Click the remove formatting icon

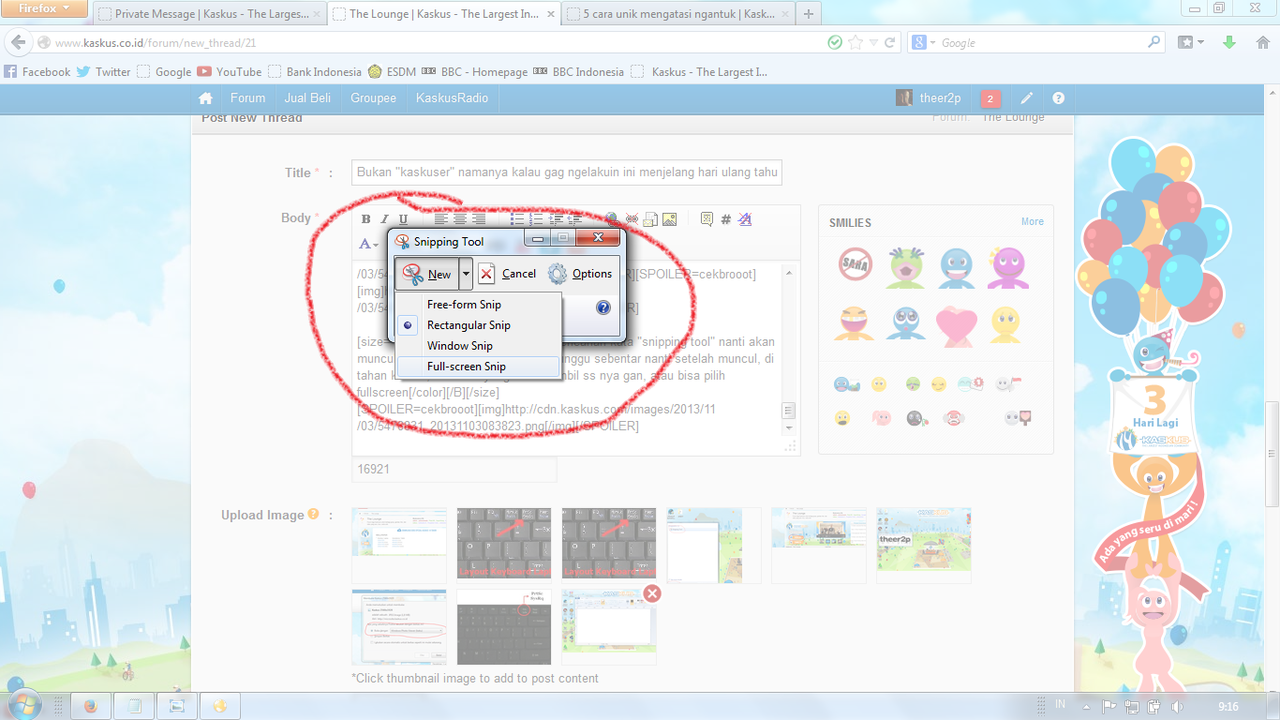(x=745, y=219)
